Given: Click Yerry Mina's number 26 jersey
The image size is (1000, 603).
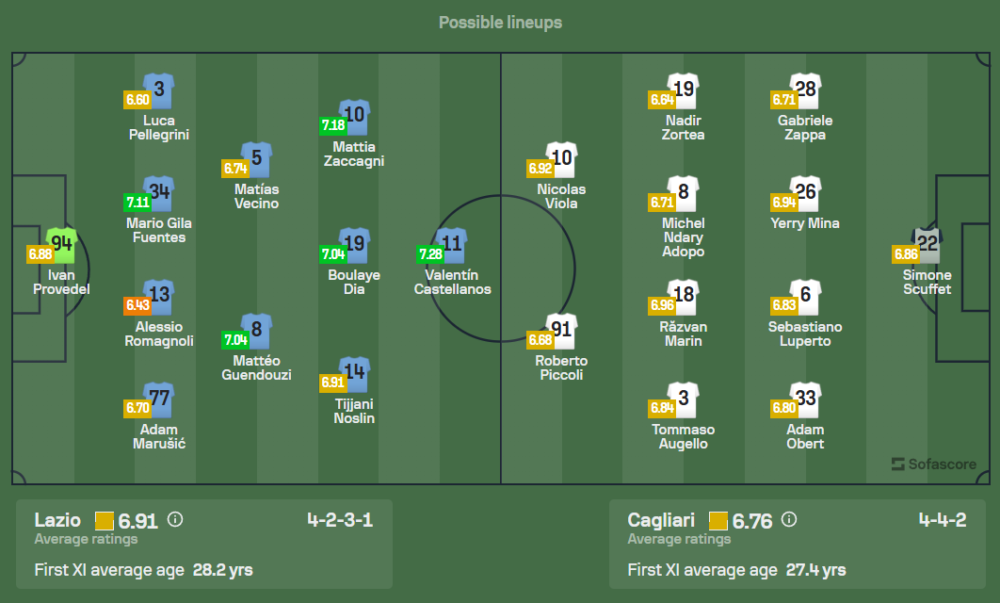Looking at the screenshot, I should [805, 193].
